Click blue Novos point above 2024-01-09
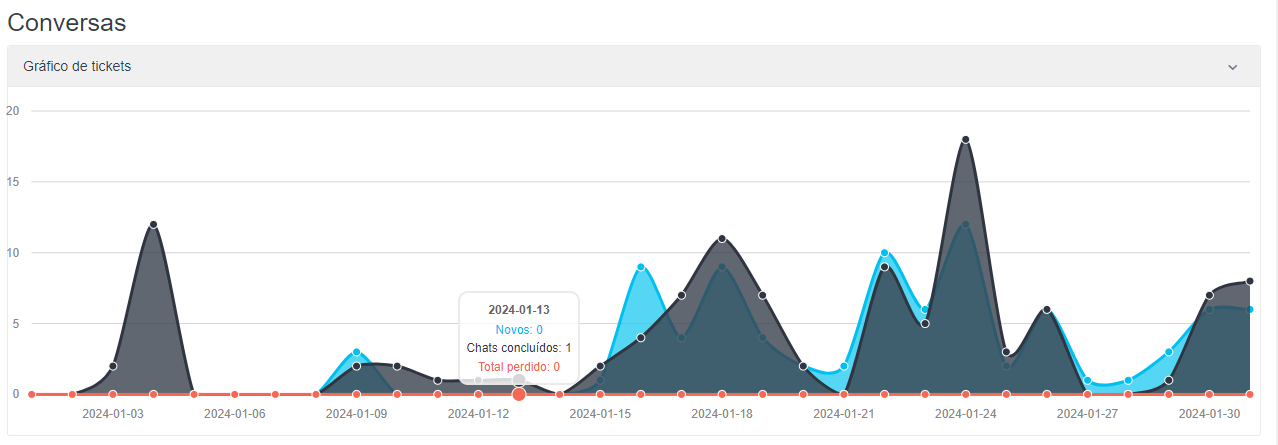The width and height of the screenshot is (1278, 445). coord(356,352)
